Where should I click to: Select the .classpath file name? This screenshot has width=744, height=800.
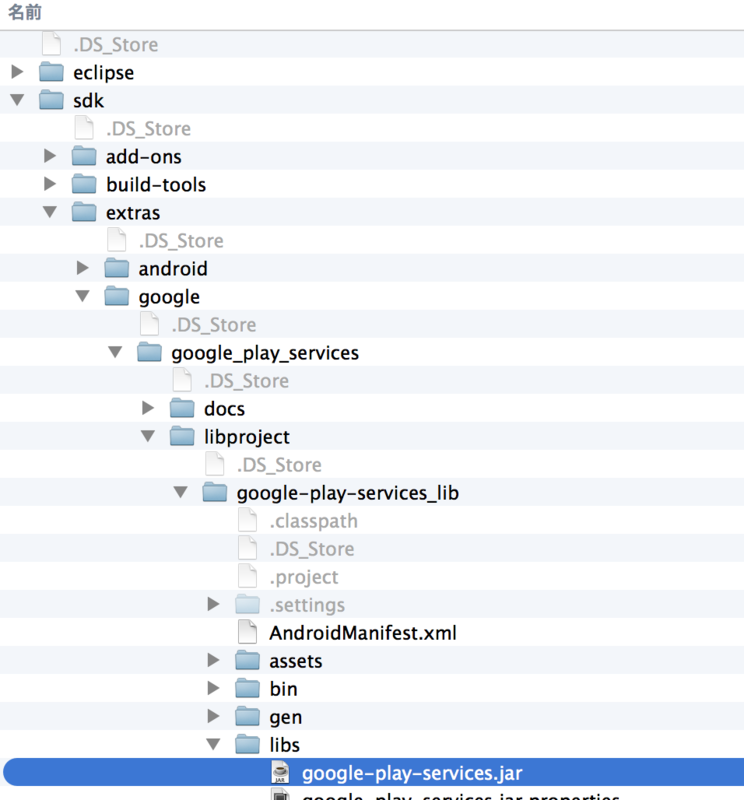click(313, 521)
